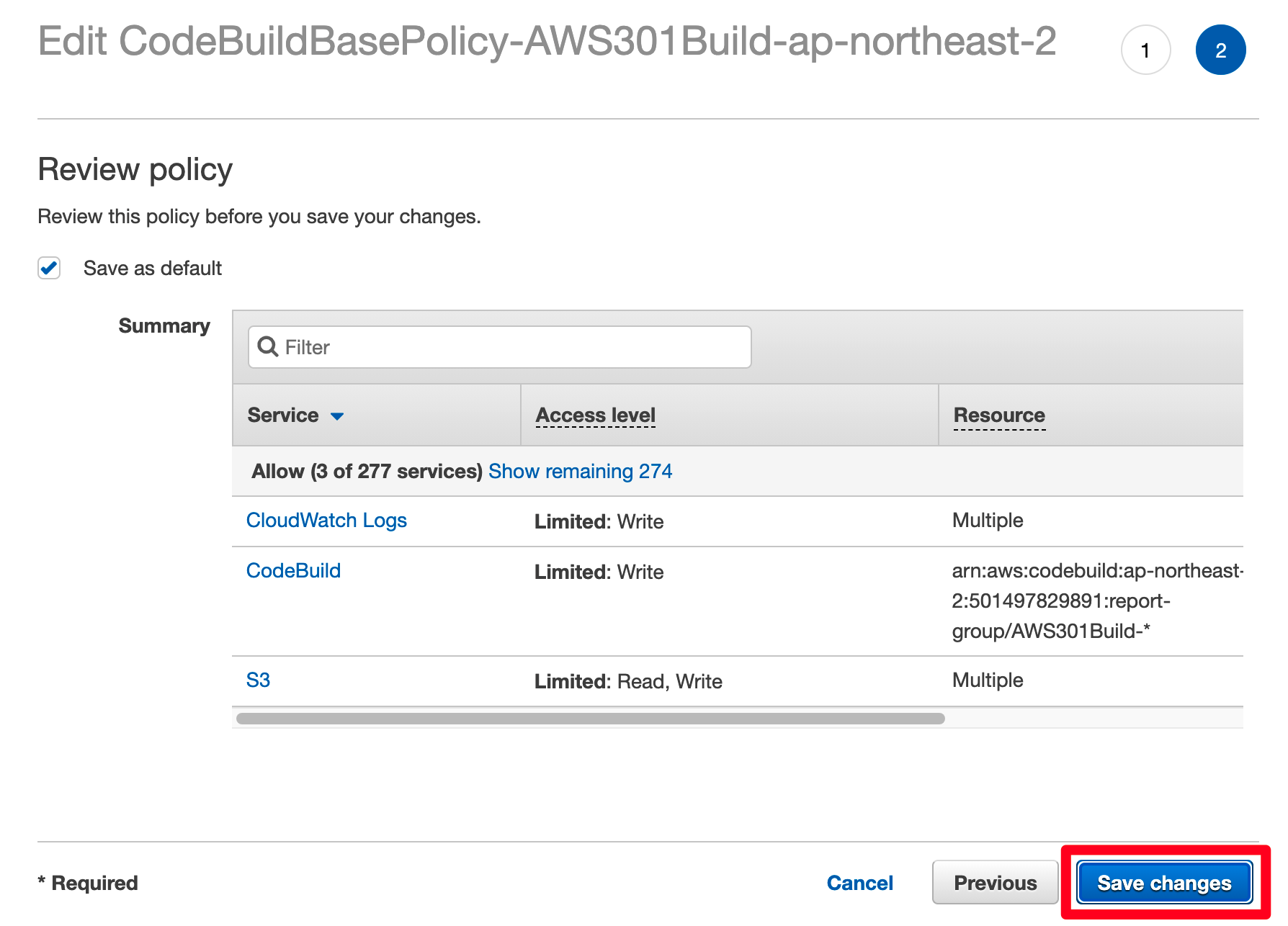Go back with Previous button

[995, 883]
